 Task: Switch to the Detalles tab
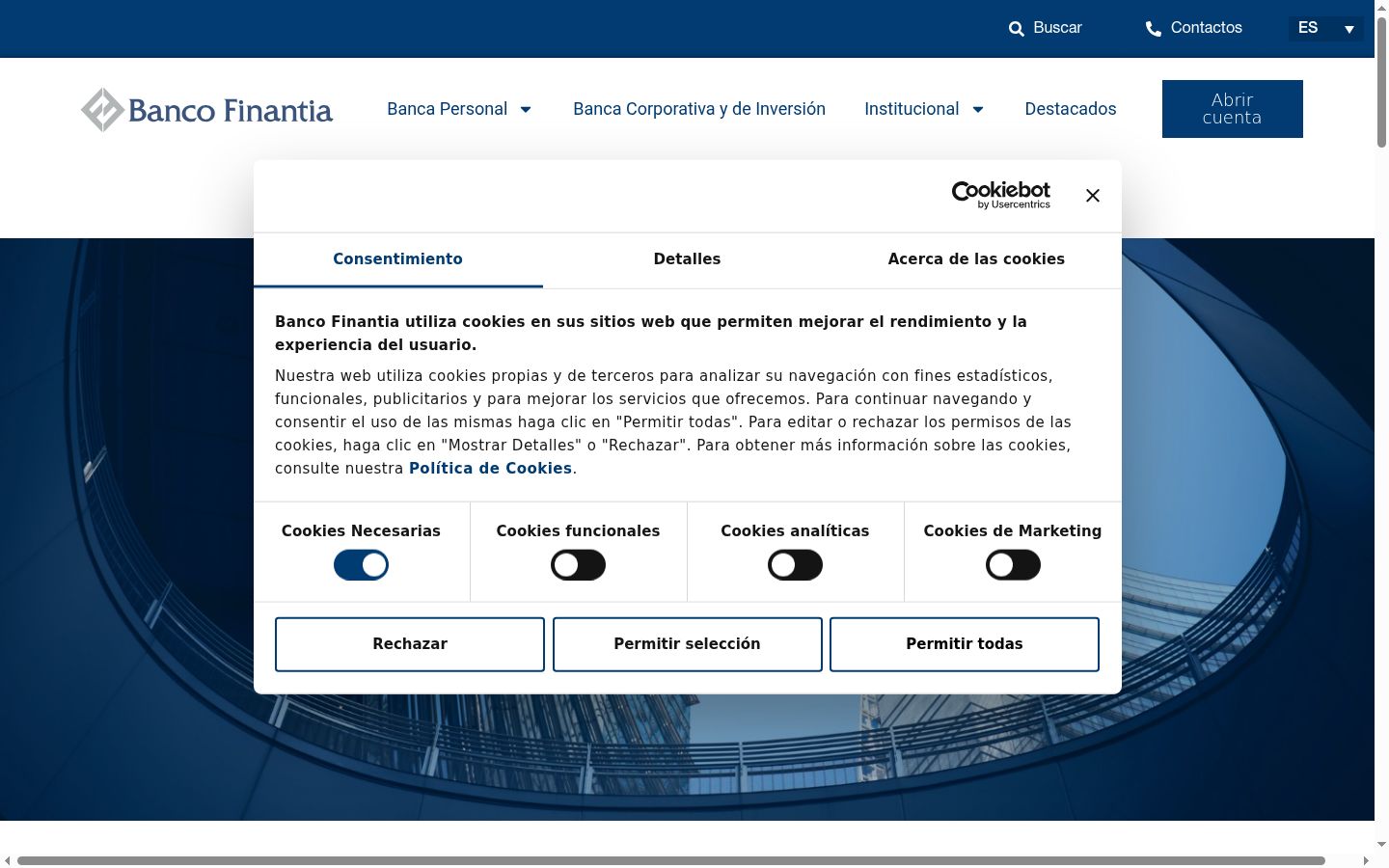tap(687, 259)
